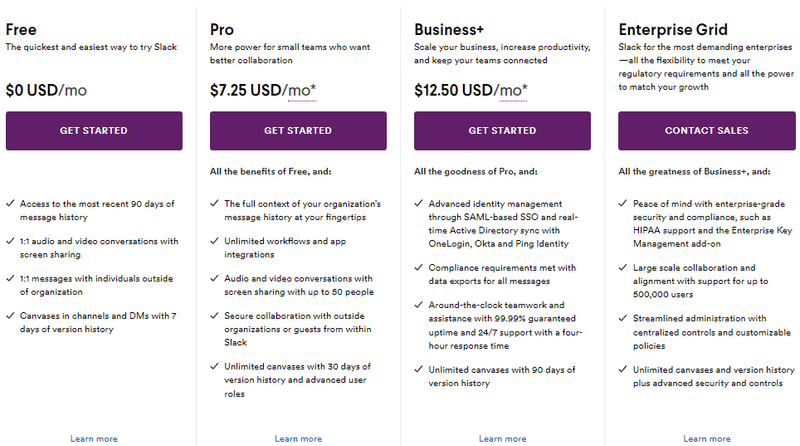Click checkmark beside Canvases in channels and DMs
Viewport: 800px width, 446px height.
(x=10, y=316)
